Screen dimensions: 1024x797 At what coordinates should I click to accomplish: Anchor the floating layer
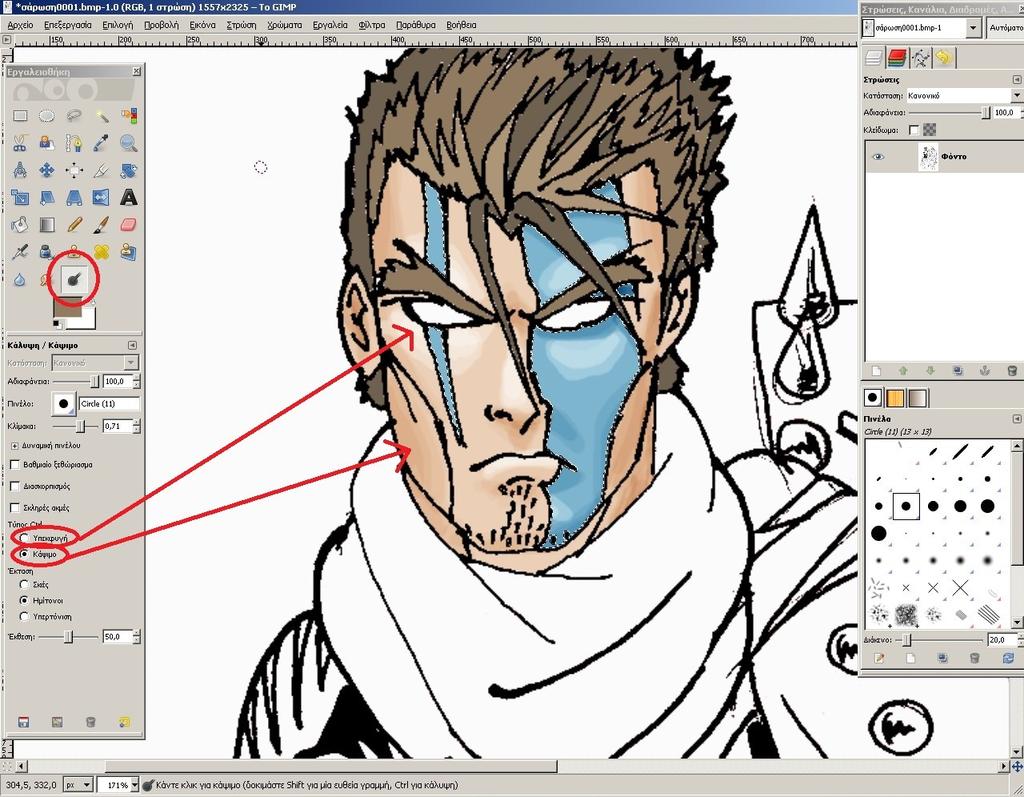pyautogui.click(x=985, y=370)
